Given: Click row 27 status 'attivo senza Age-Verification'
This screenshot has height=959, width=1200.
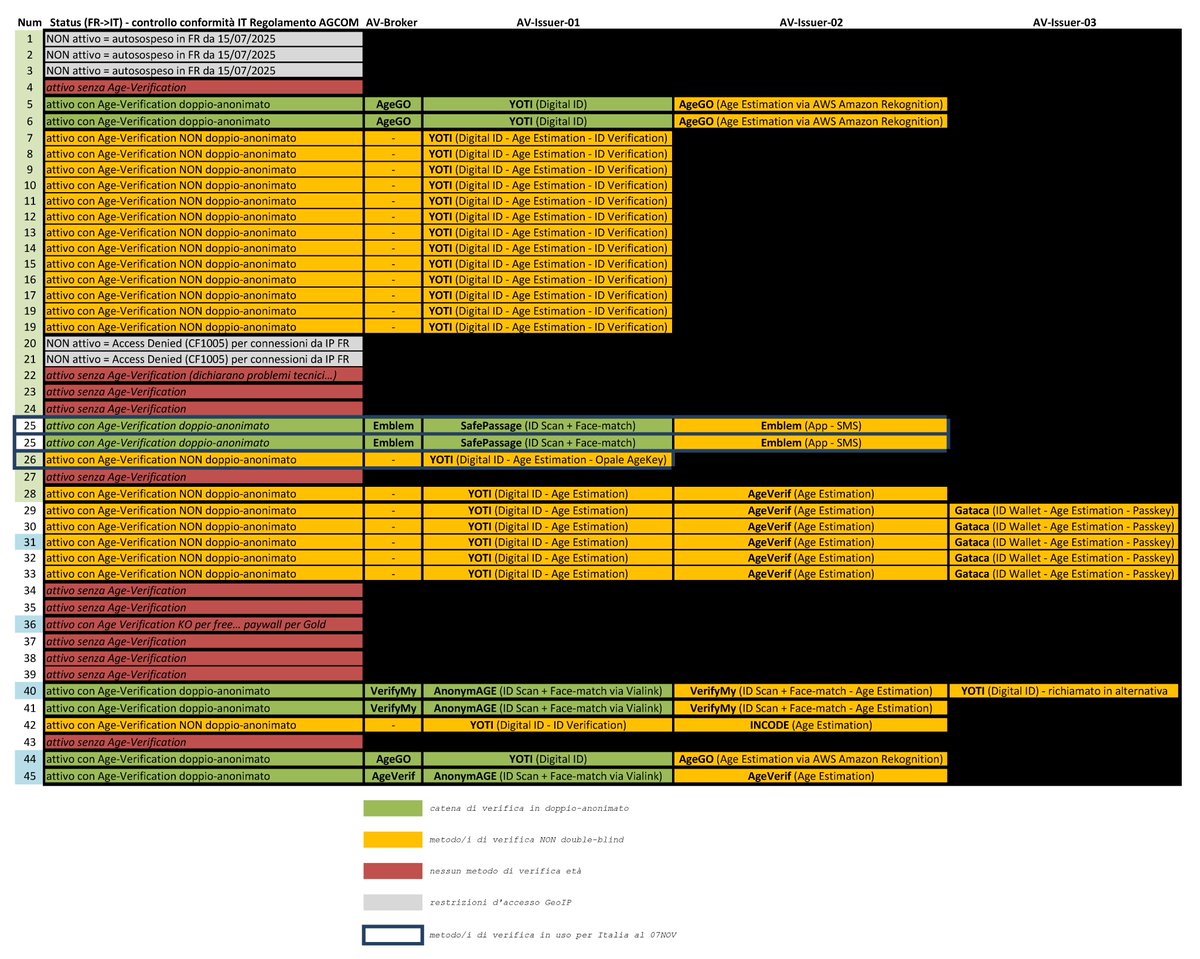Looking at the screenshot, I should pyautogui.click(x=203, y=477).
